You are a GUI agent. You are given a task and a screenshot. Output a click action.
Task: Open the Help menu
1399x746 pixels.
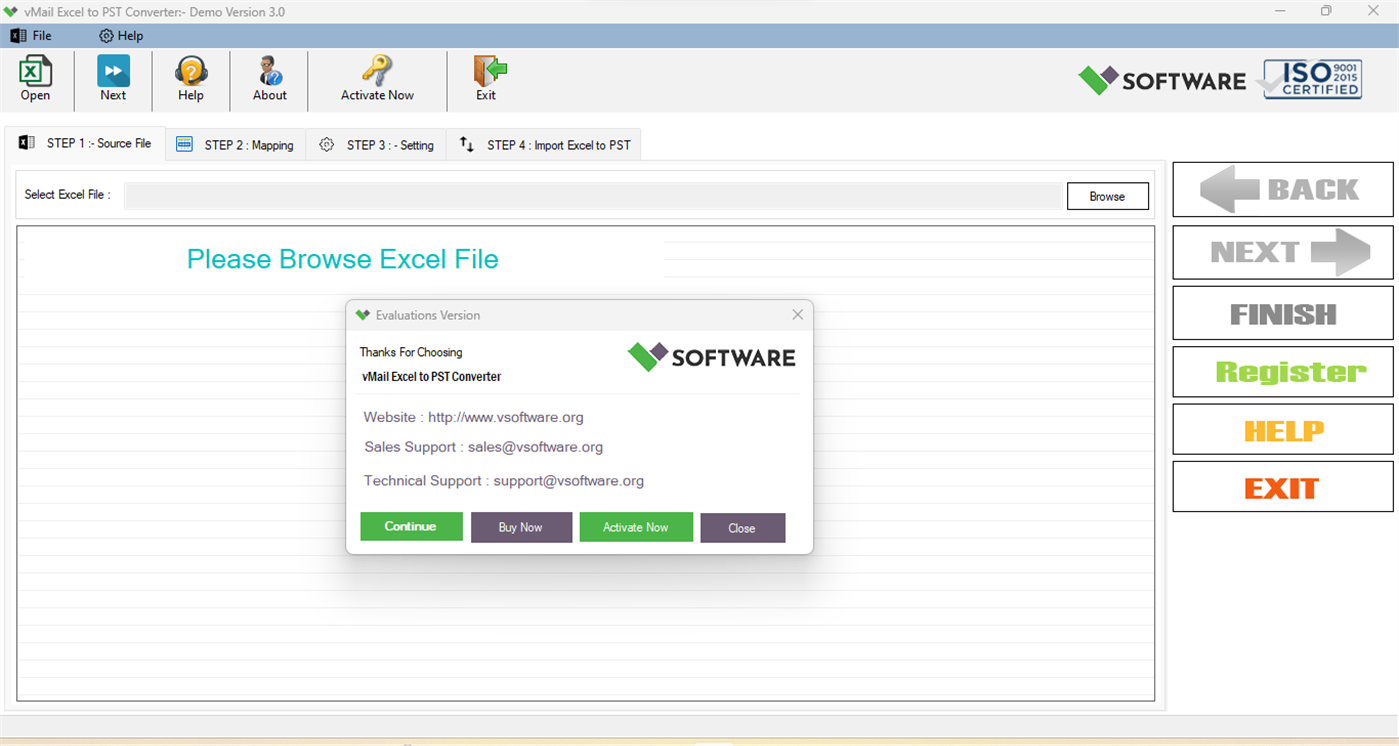(120, 35)
